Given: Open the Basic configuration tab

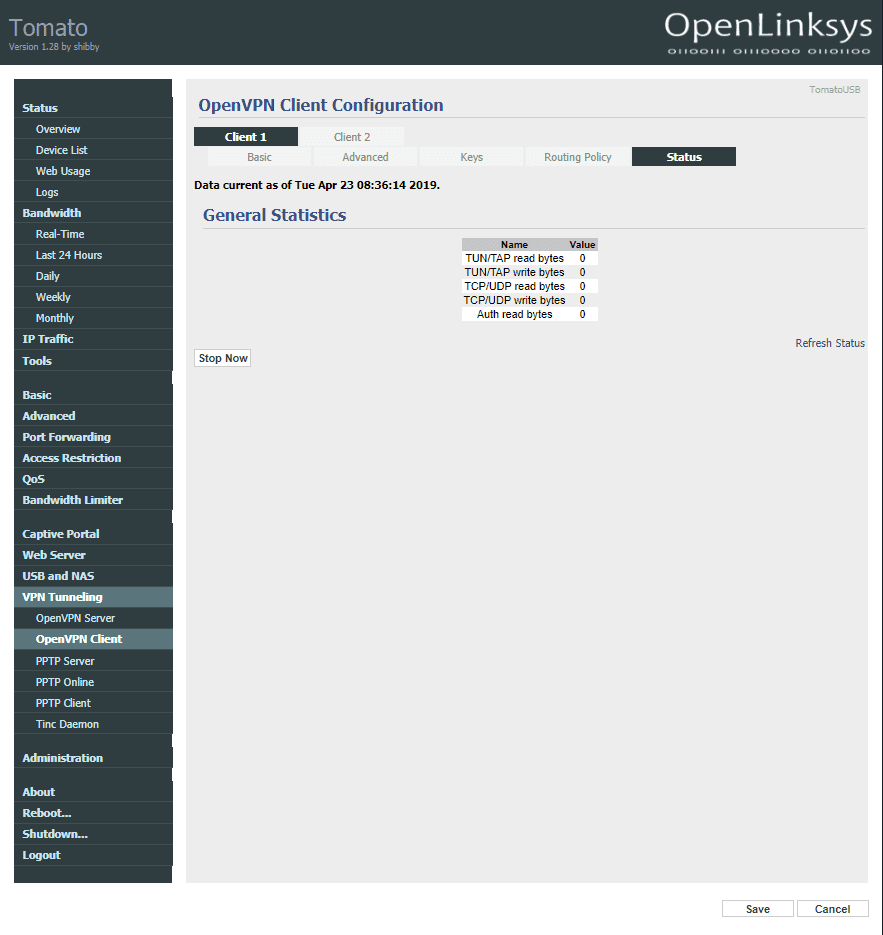Looking at the screenshot, I should pyautogui.click(x=259, y=156).
